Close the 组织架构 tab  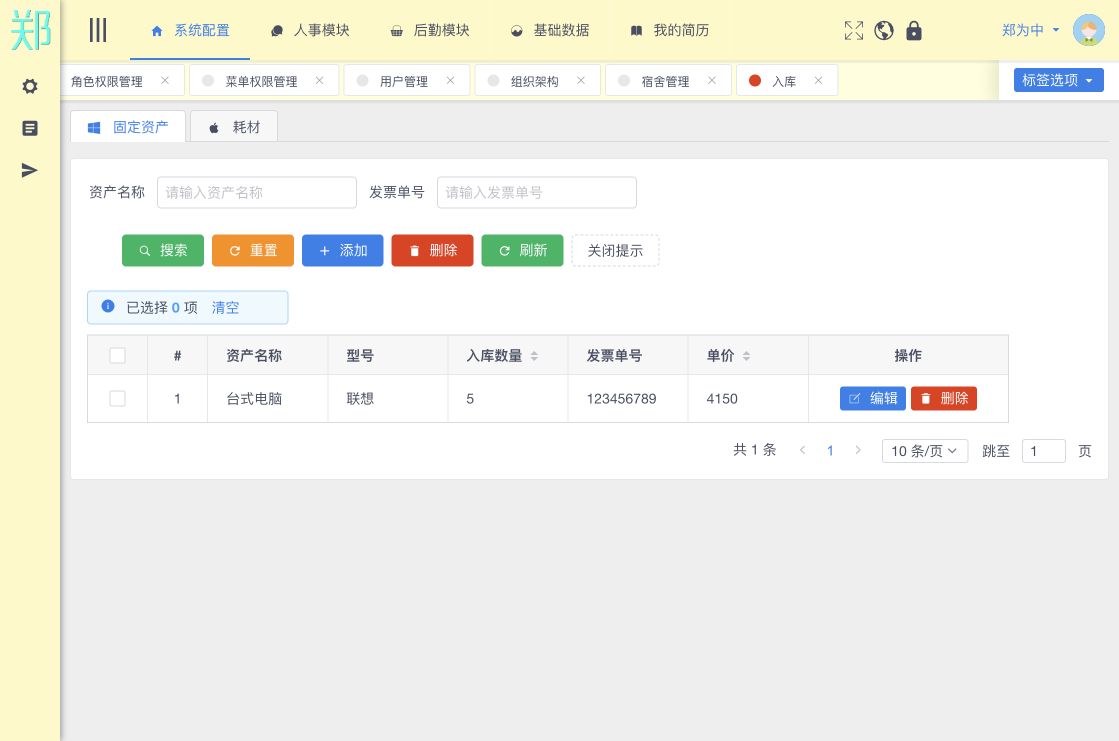pyautogui.click(x=581, y=81)
